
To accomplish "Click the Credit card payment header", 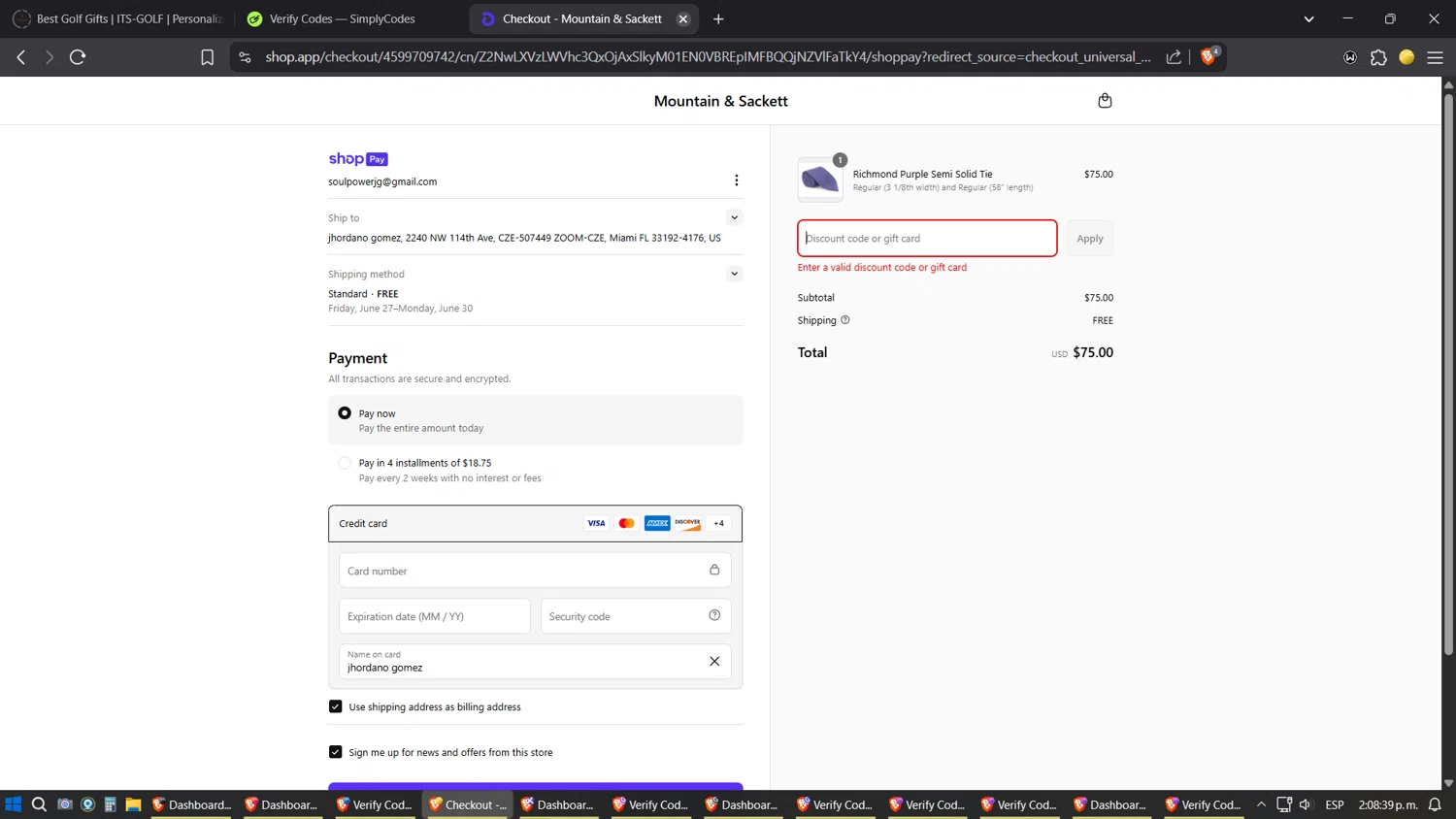I will pos(536,523).
